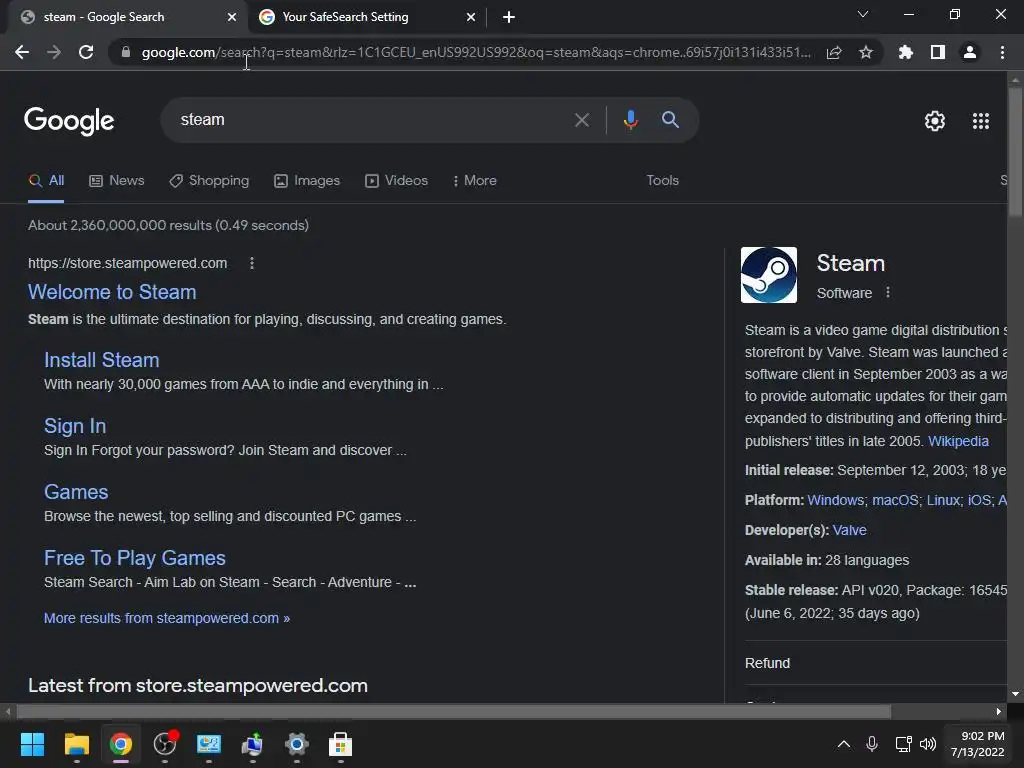Open Chrome side panel icon
1024x768 pixels.
pyautogui.click(x=938, y=52)
